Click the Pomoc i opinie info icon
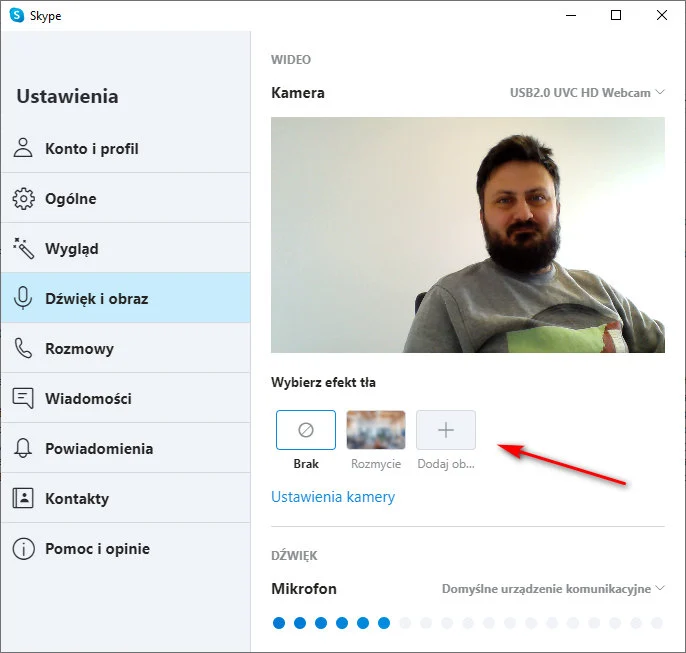Viewport: 686px width, 653px height. pyautogui.click(x=23, y=548)
